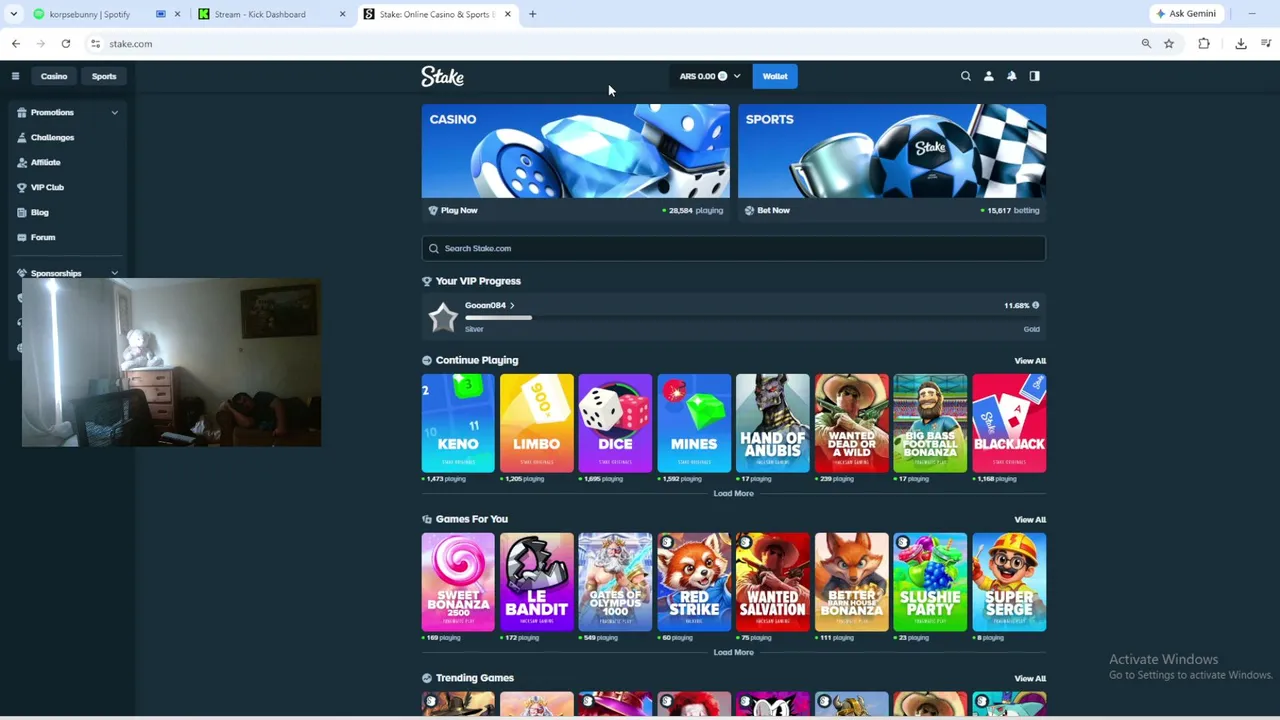Open the Mines game thumbnail

[694, 423]
